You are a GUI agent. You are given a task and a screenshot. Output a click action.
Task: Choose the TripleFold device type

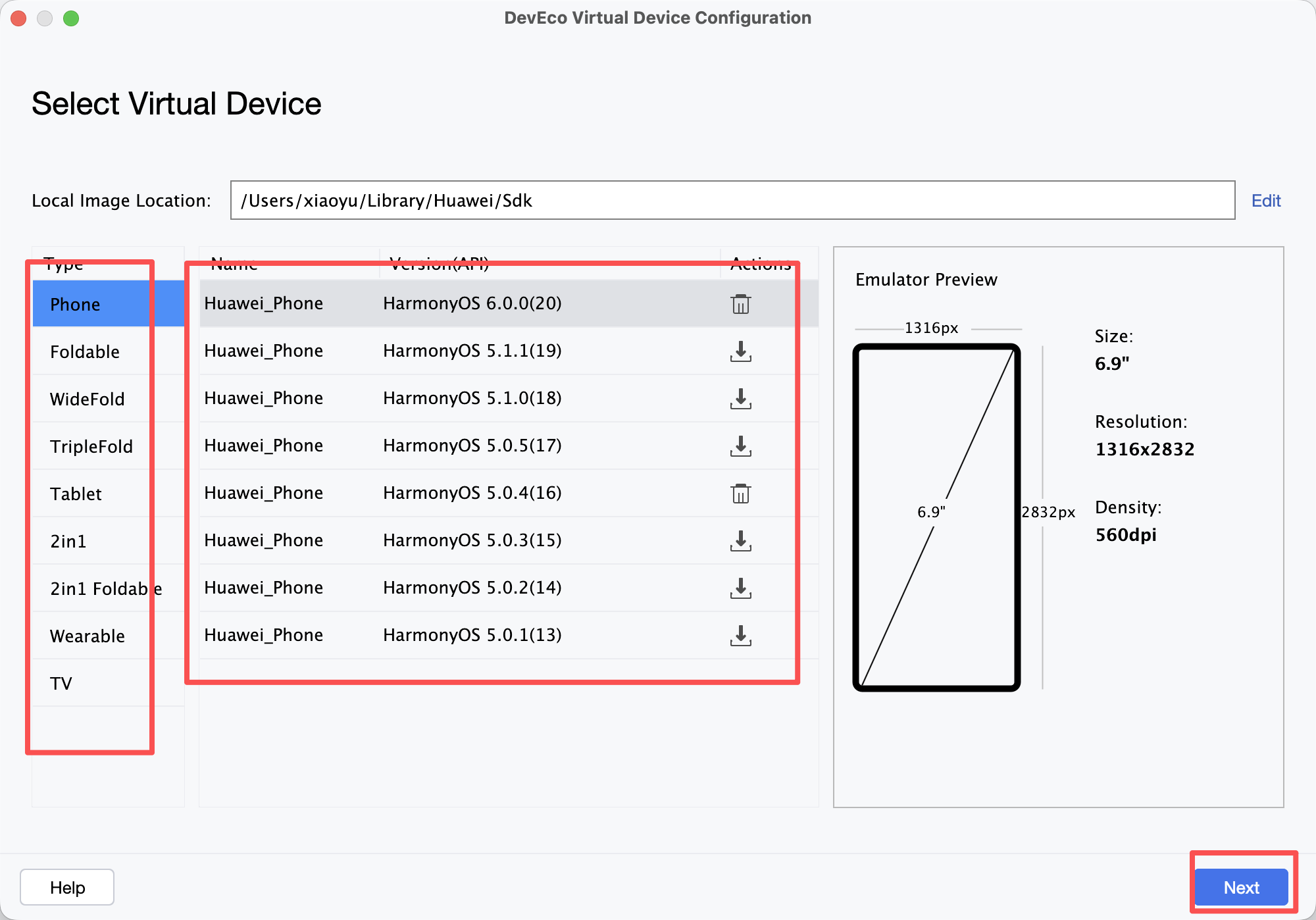[x=91, y=447]
